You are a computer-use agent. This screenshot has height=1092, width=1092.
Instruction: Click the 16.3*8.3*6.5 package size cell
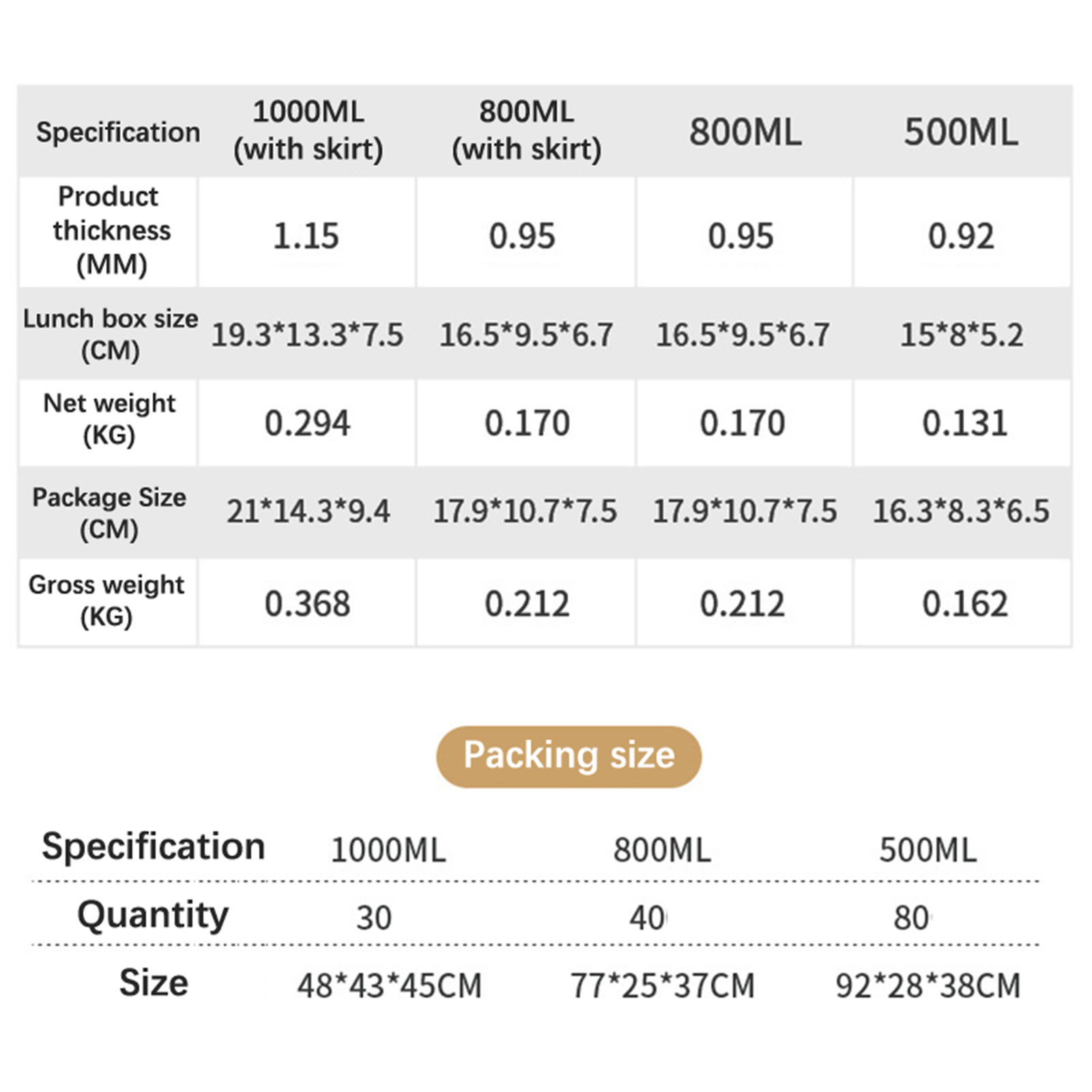(961, 511)
